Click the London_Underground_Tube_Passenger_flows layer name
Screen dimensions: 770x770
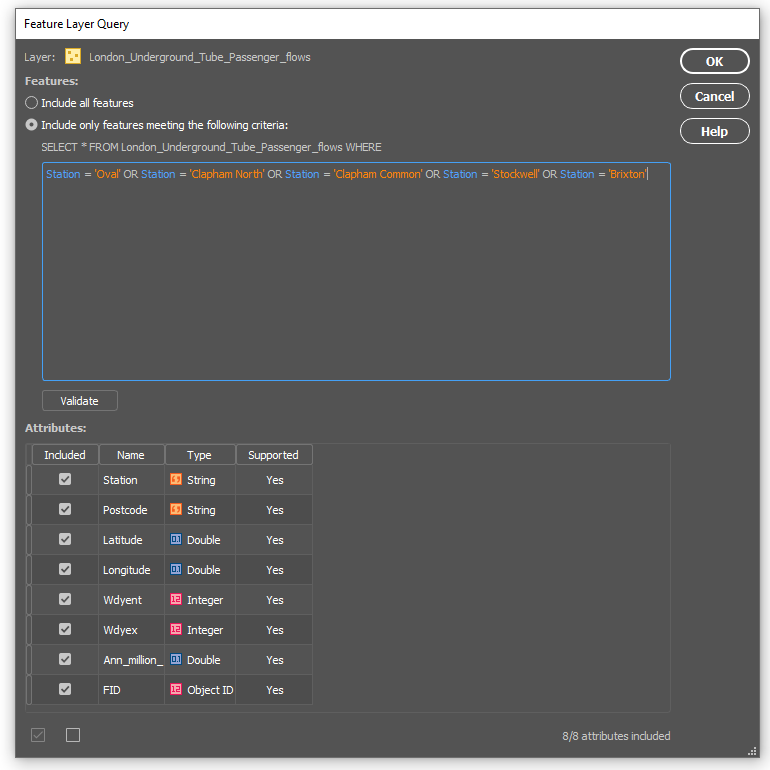click(199, 57)
